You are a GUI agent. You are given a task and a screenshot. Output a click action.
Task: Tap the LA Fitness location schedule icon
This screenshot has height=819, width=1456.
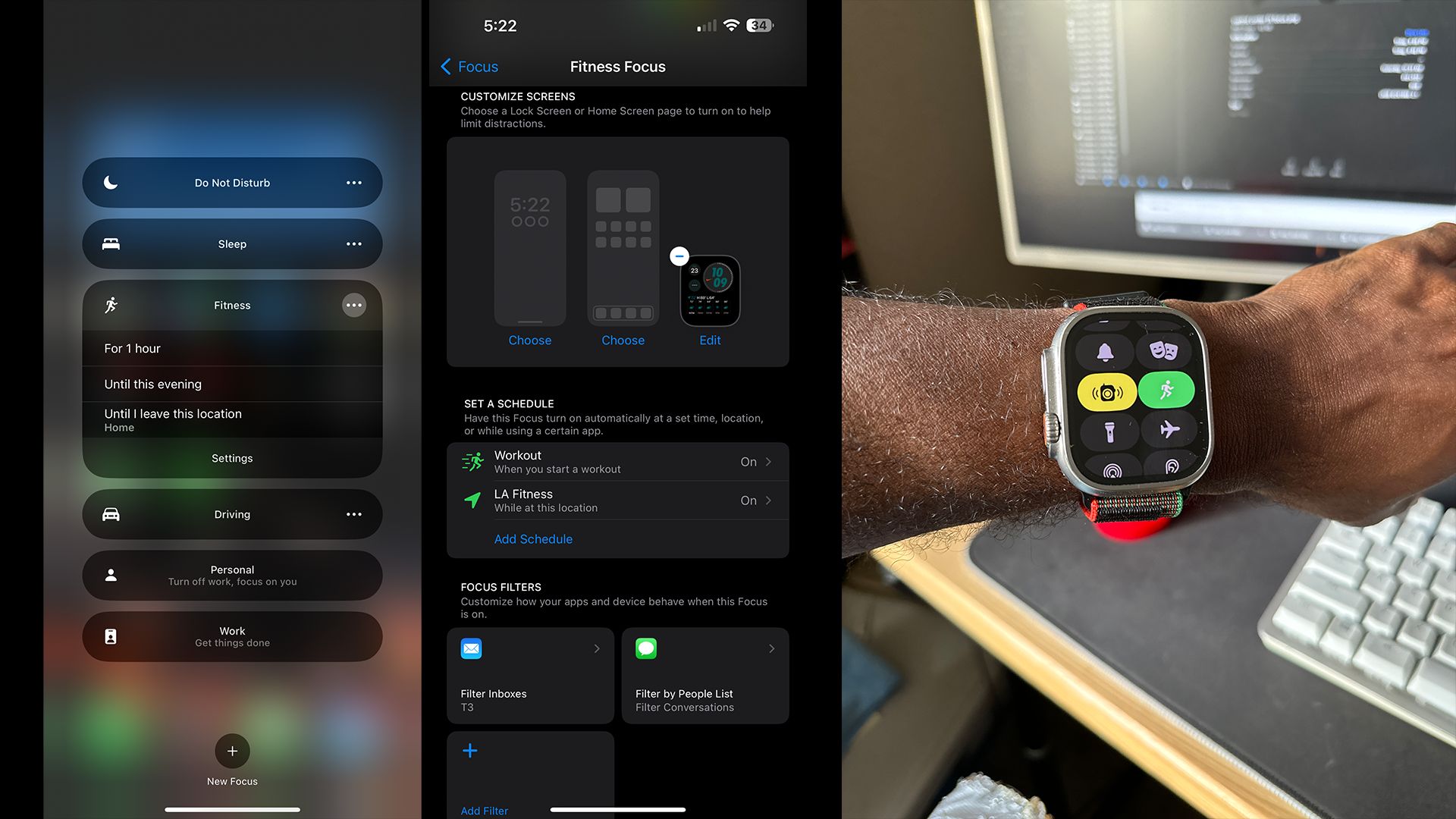[x=472, y=499]
